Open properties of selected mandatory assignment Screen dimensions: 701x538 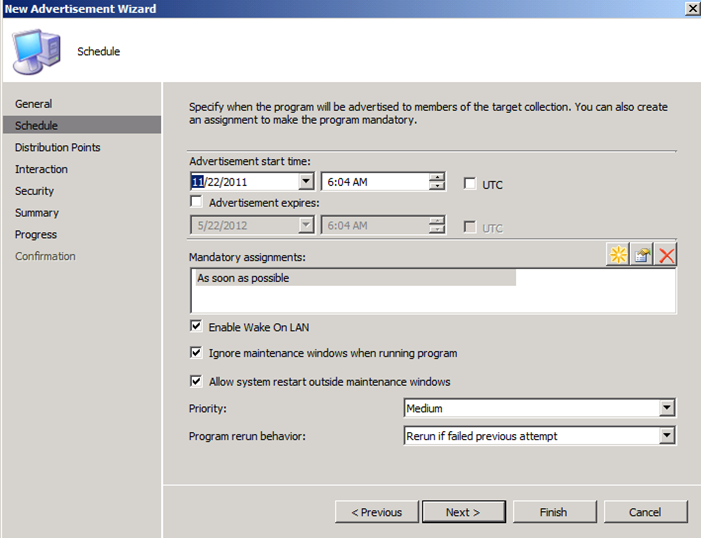pos(642,254)
